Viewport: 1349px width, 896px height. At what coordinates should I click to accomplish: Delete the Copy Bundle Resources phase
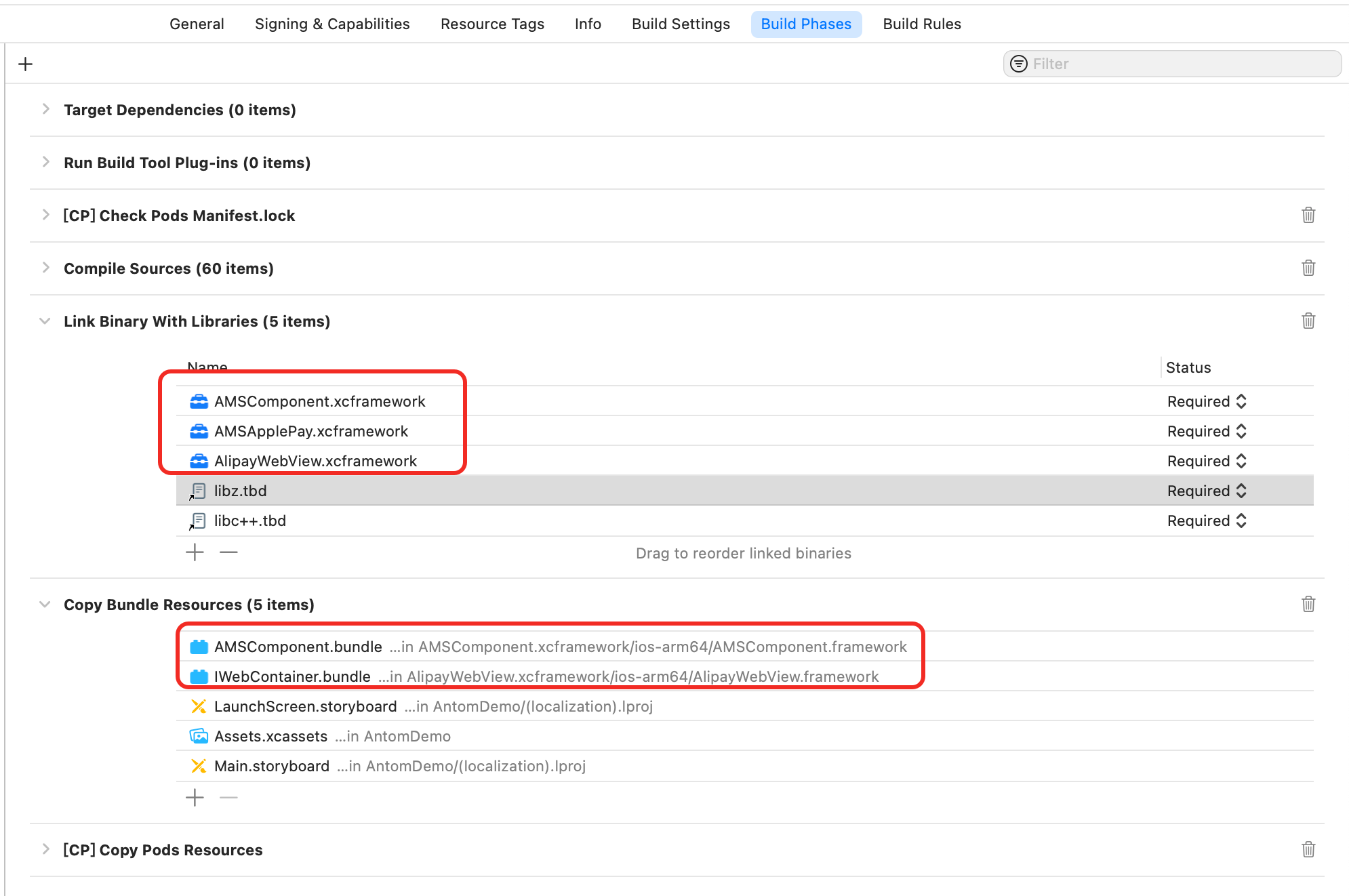(1308, 604)
